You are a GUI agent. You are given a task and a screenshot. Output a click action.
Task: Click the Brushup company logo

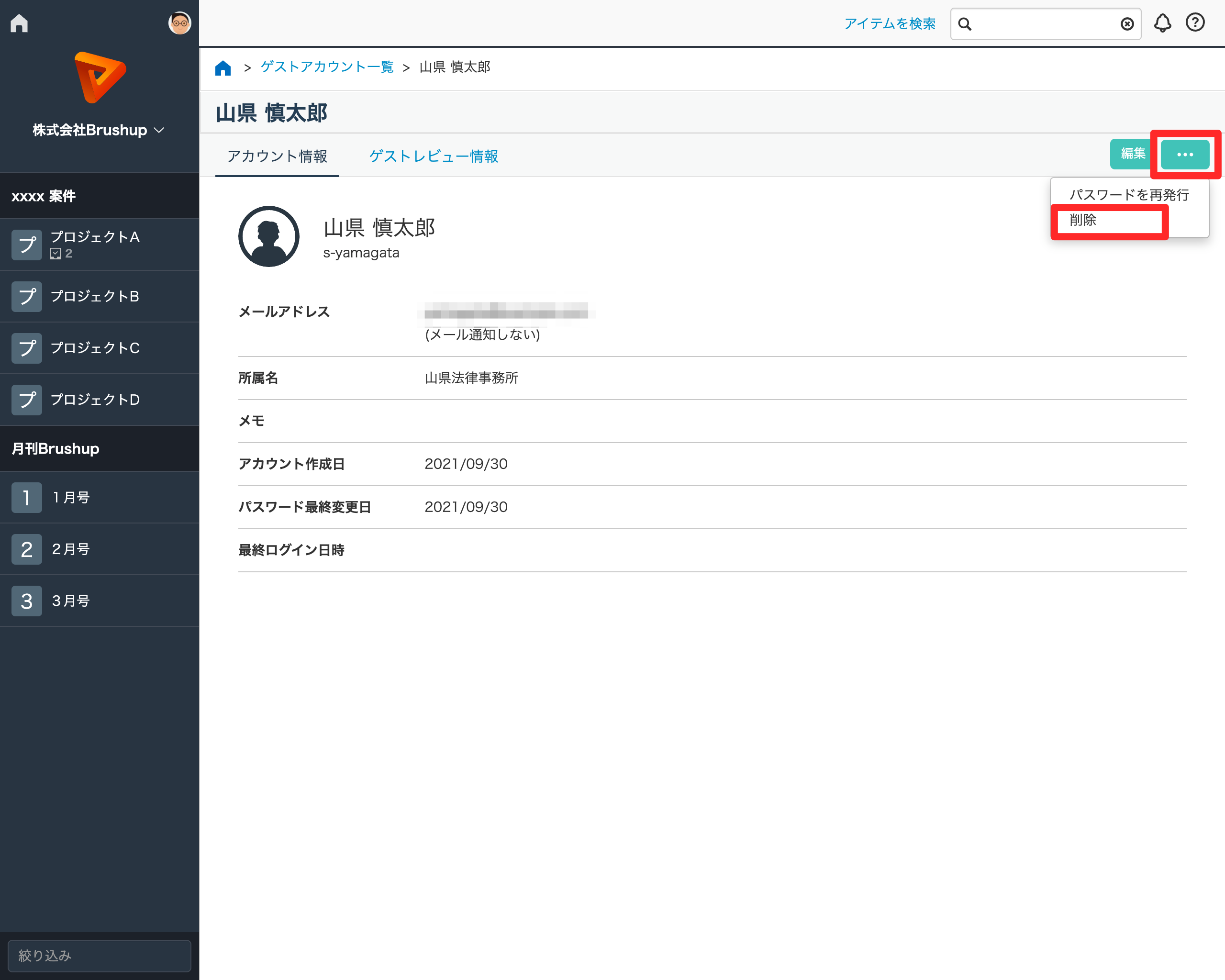click(100, 77)
